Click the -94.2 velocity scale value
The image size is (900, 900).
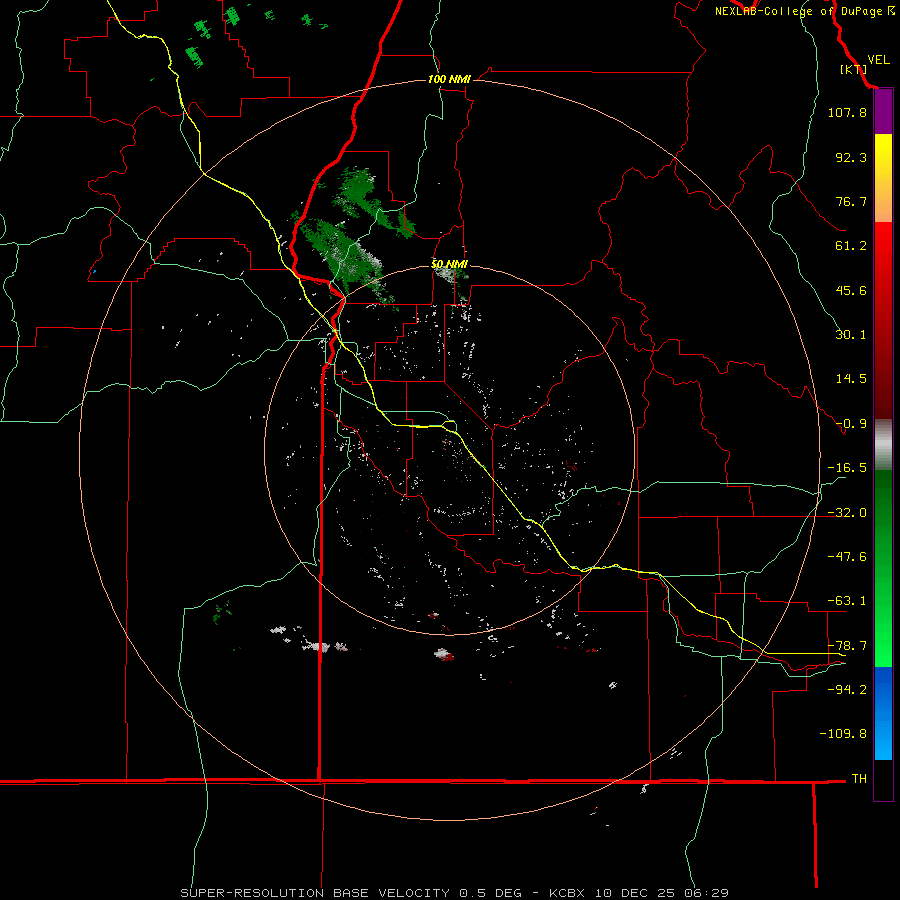[847, 689]
